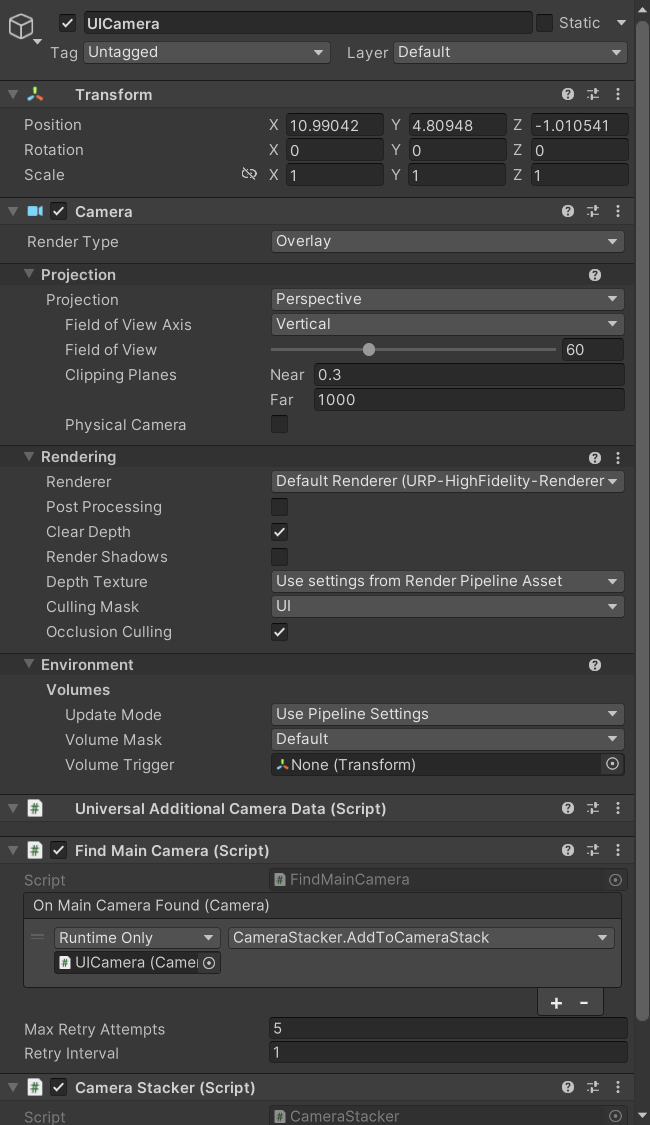Click the Position X value field
Screen dimensions: 650x1125
335,125
